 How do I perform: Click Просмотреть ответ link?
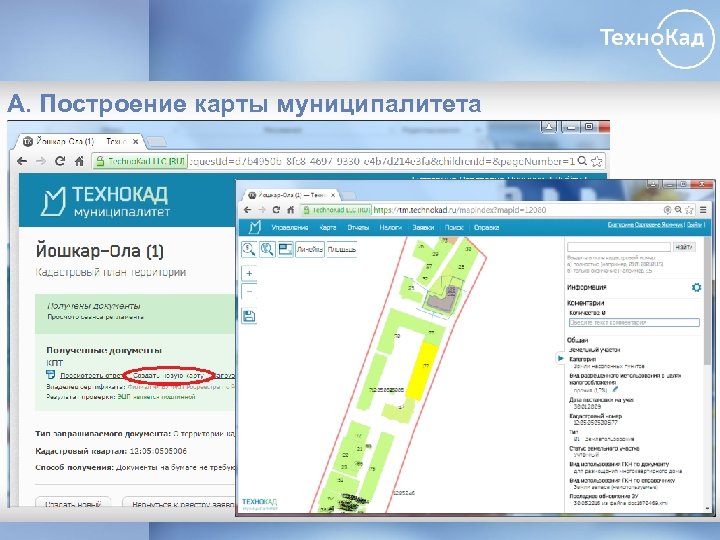pos(91,376)
